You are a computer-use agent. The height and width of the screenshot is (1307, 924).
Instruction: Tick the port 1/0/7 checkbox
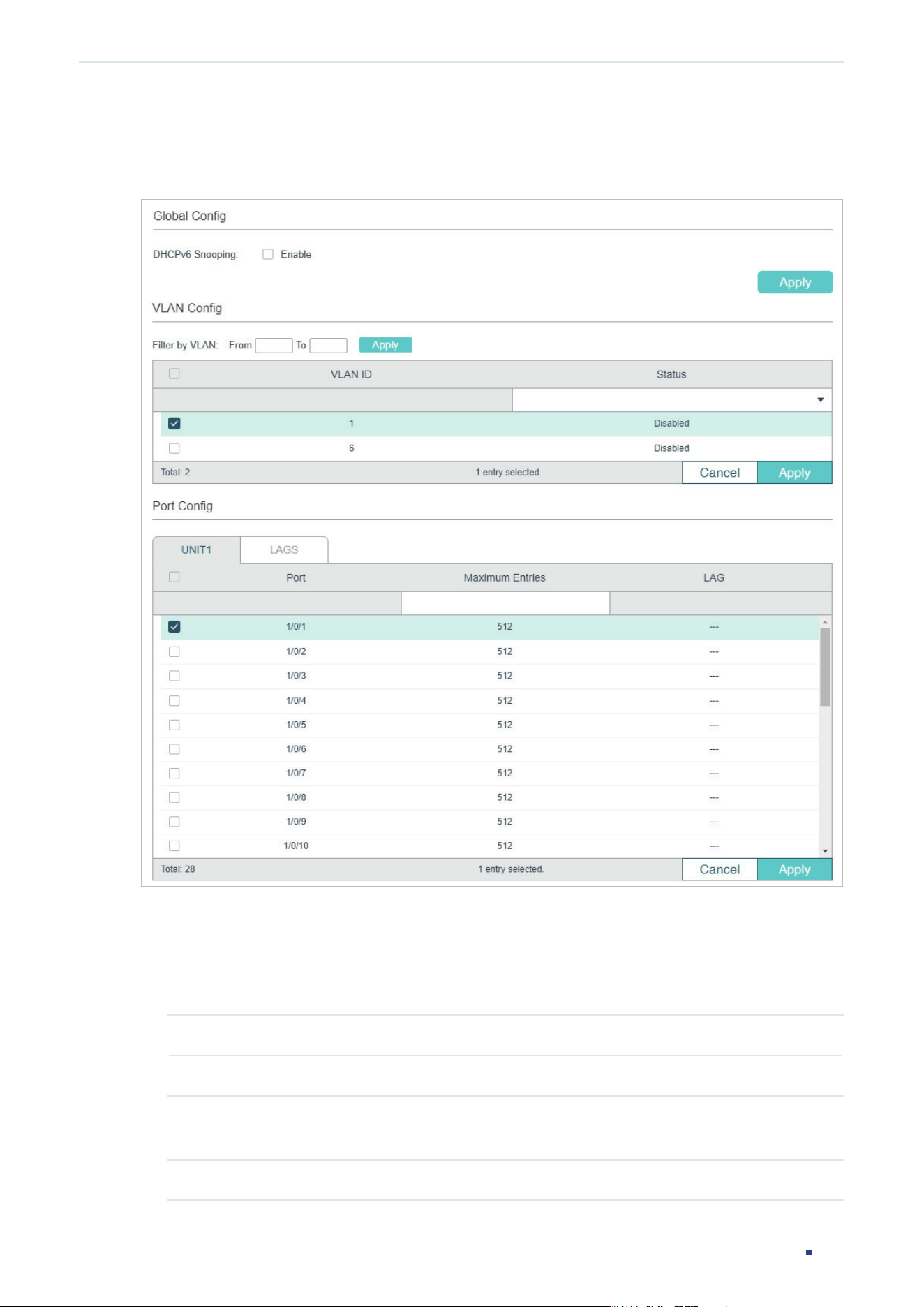(174, 773)
